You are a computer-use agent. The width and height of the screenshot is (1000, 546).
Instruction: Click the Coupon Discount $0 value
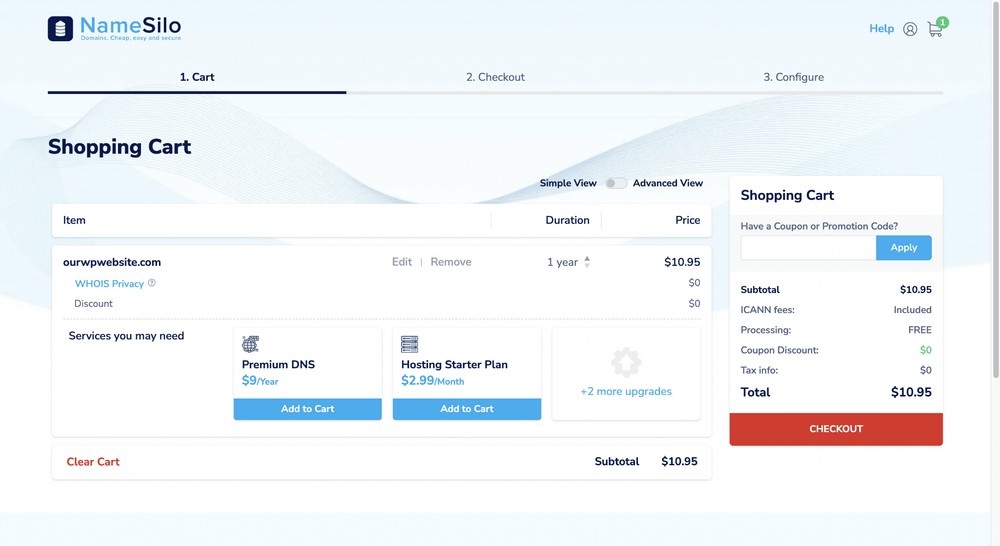click(x=925, y=350)
